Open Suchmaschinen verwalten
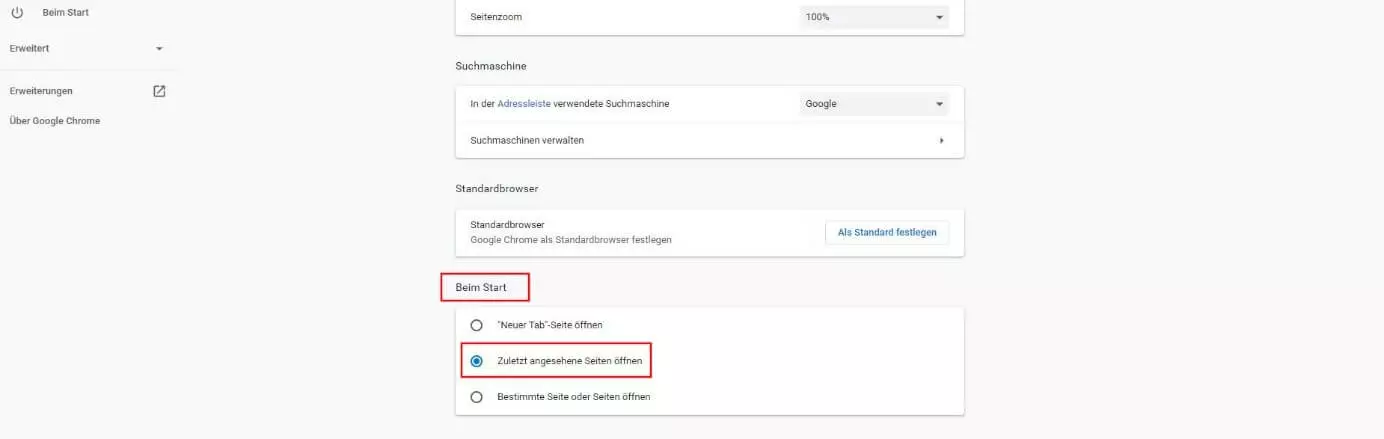Screen dimensions: 1384x439 [x=527, y=140]
